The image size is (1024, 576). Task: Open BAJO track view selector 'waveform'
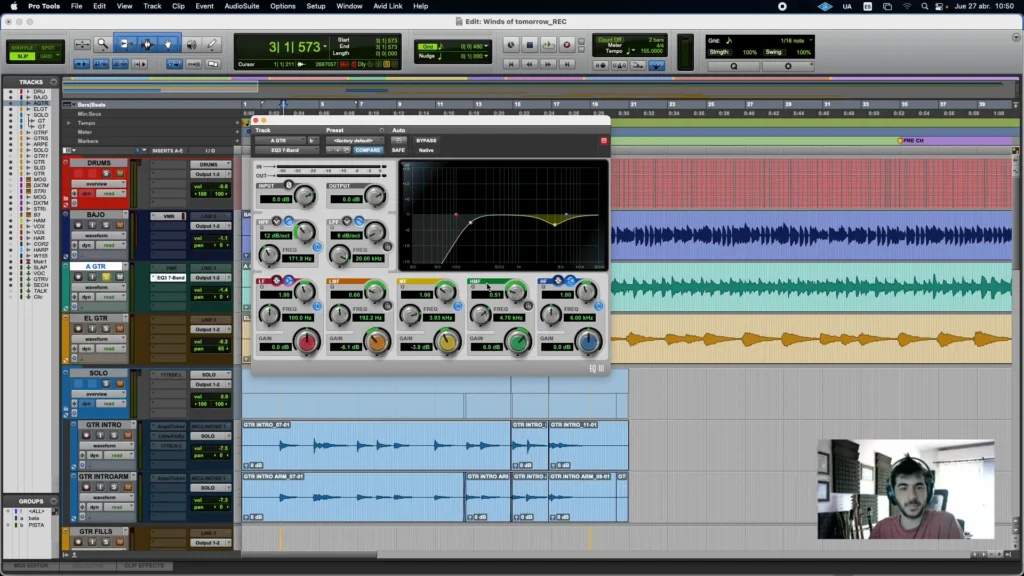point(101,236)
